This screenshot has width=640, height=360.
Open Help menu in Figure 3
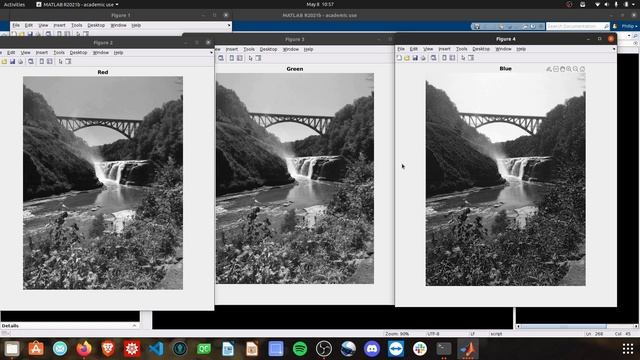[308, 49]
